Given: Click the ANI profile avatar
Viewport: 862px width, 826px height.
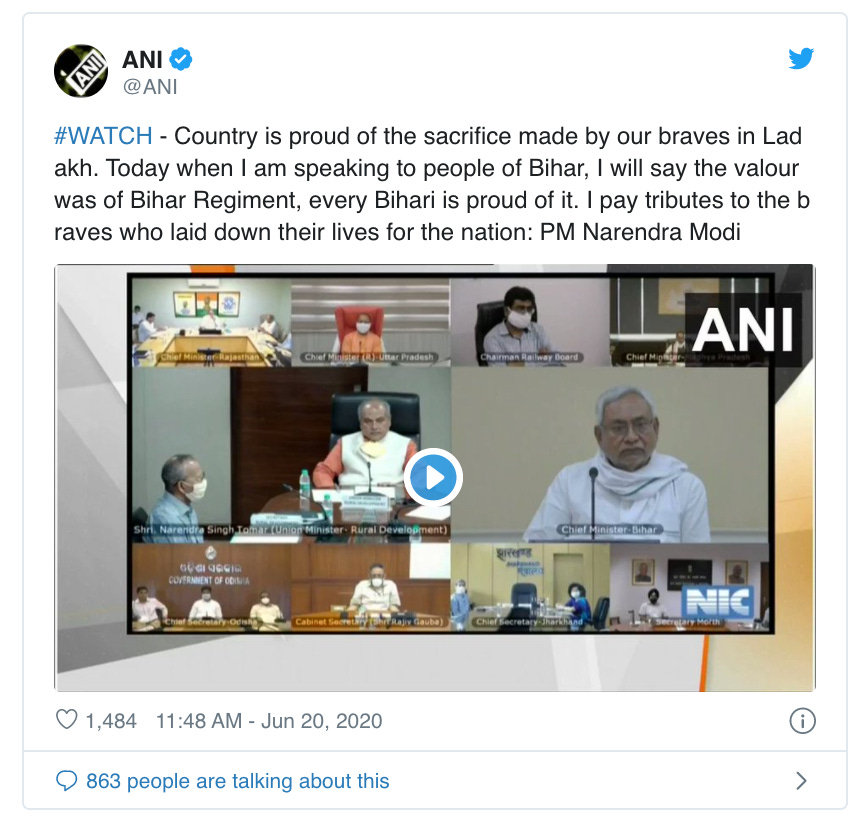Looking at the screenshot, I should (81, 71).
